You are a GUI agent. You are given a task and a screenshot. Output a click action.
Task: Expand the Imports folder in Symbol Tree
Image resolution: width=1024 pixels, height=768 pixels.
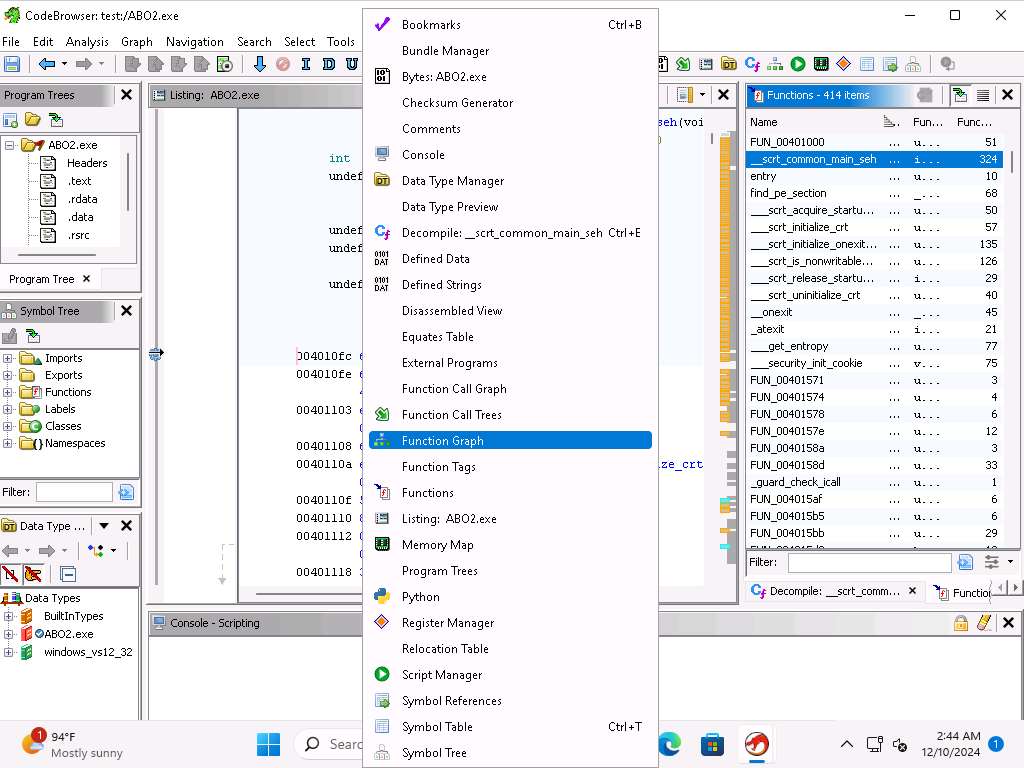[8, 358]
